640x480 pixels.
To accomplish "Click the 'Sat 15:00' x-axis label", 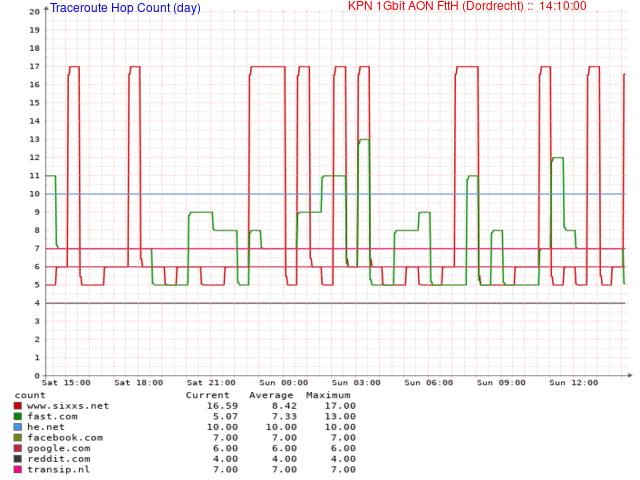I will pos(66,383).
